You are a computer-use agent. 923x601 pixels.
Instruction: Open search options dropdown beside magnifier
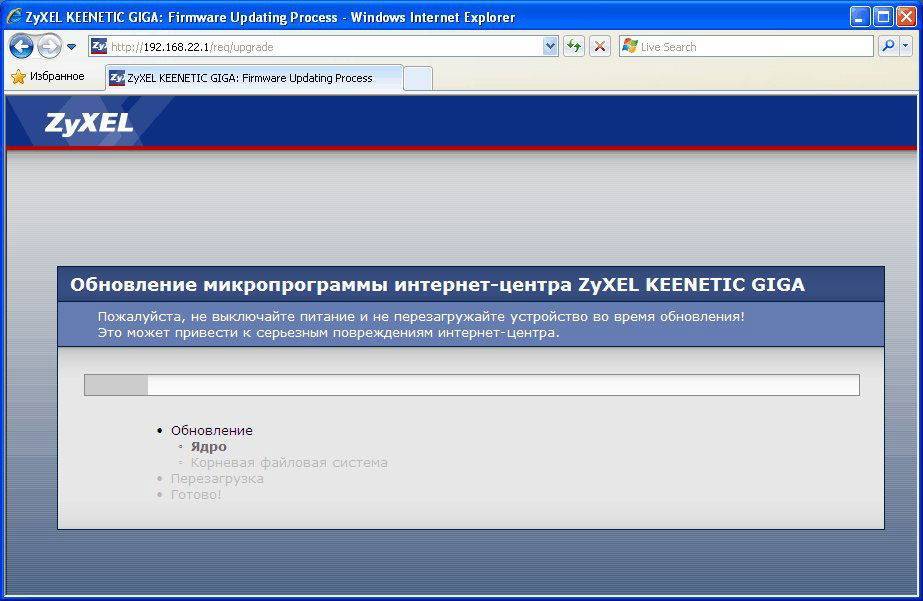[x=906, y=47]
